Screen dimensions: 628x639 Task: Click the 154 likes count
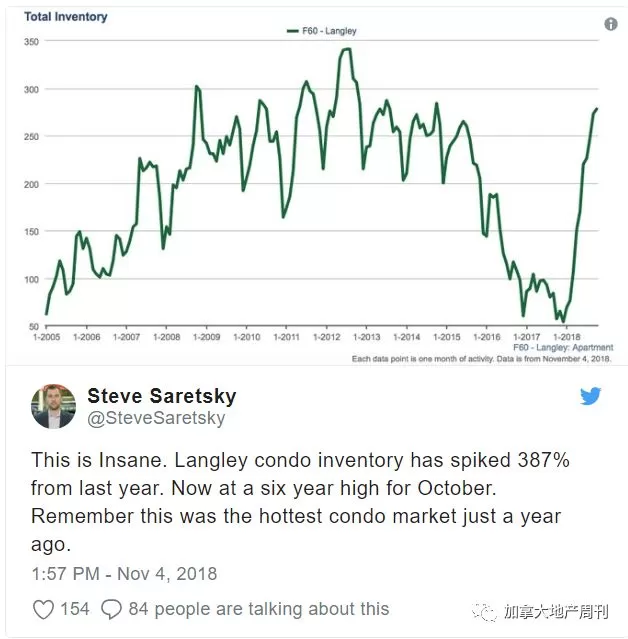point(75,609)
